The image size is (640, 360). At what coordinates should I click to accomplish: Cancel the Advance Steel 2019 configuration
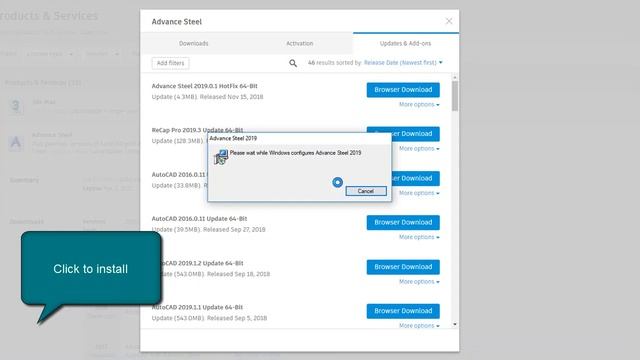[x=366, y=191]
